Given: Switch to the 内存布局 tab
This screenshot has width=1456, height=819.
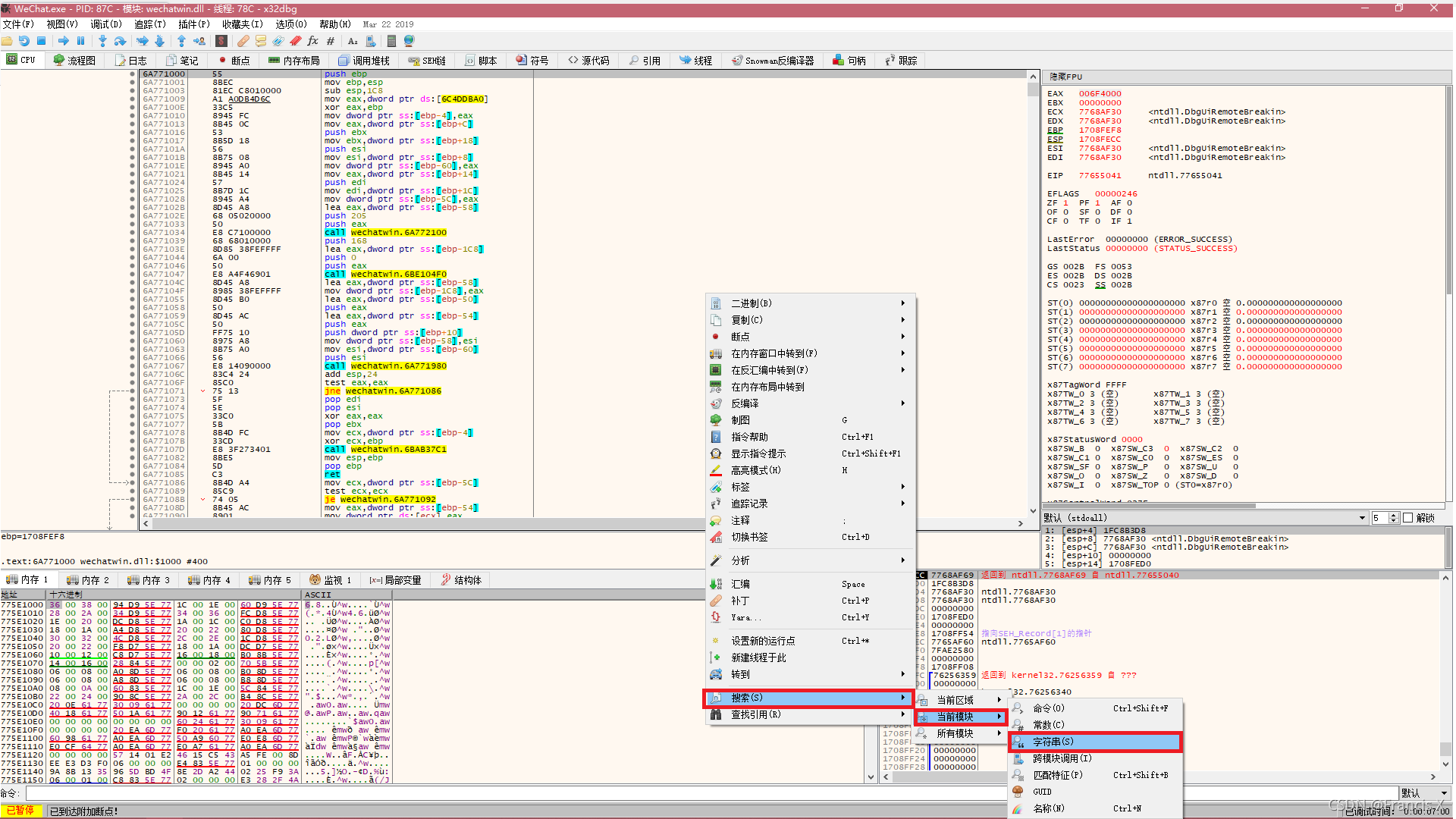Looking at the screenshot, I should pyautogui.click(x=293, y=61).
